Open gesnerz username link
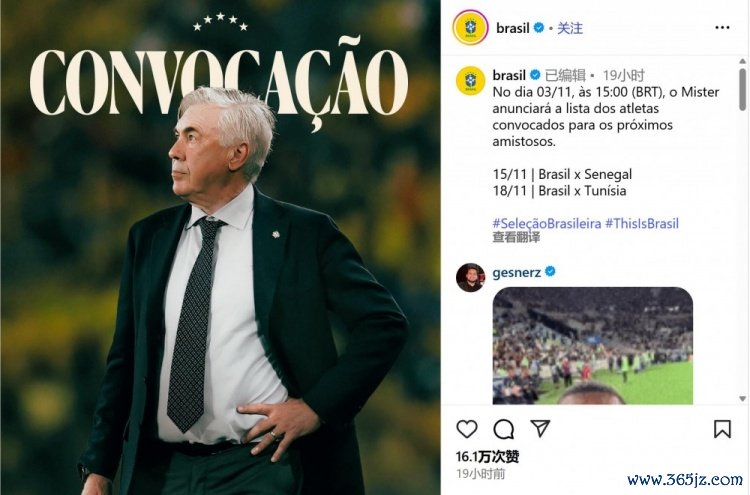750x495 pixels. pyautogui.click(x=517, y=272)
